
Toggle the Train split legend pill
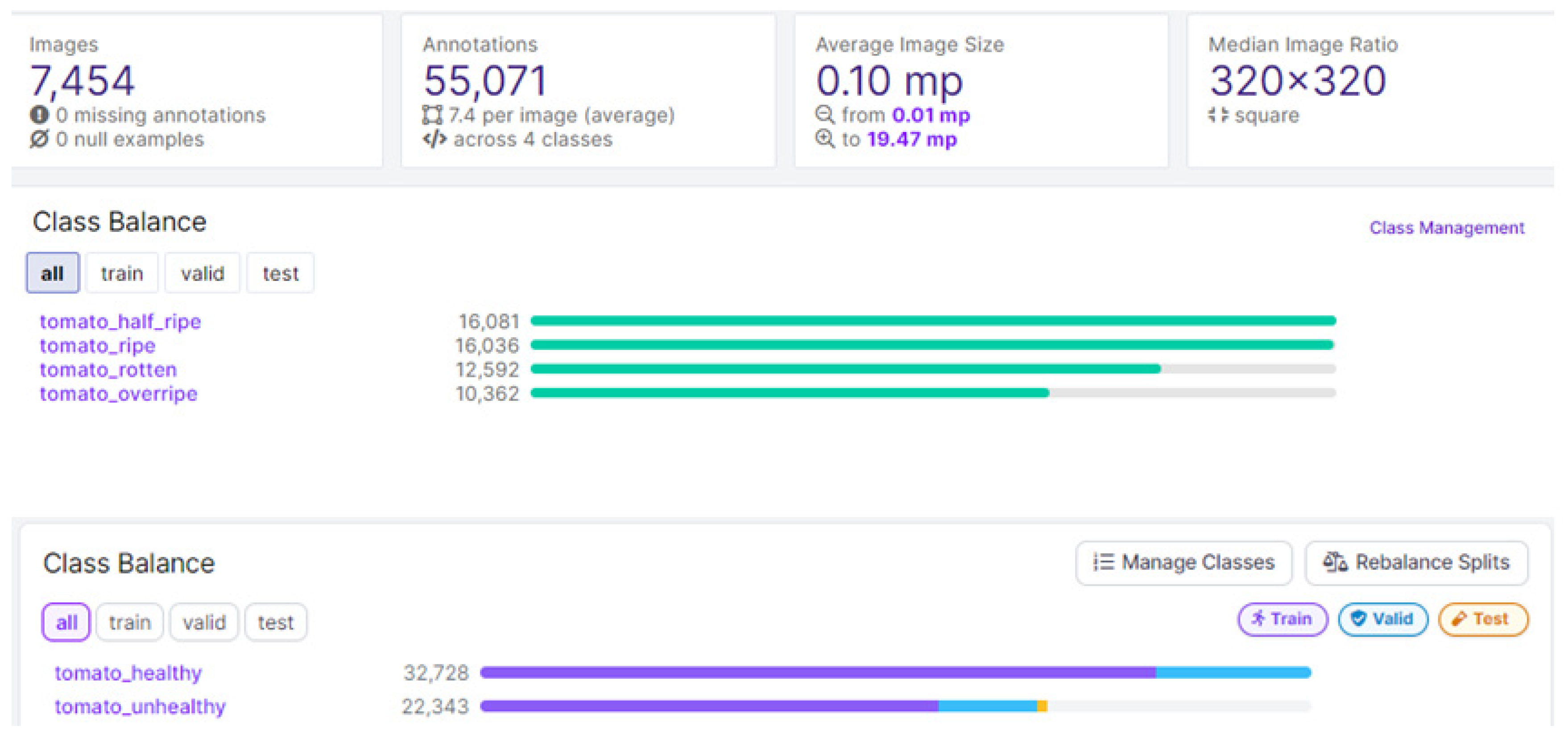(1282, 619)
